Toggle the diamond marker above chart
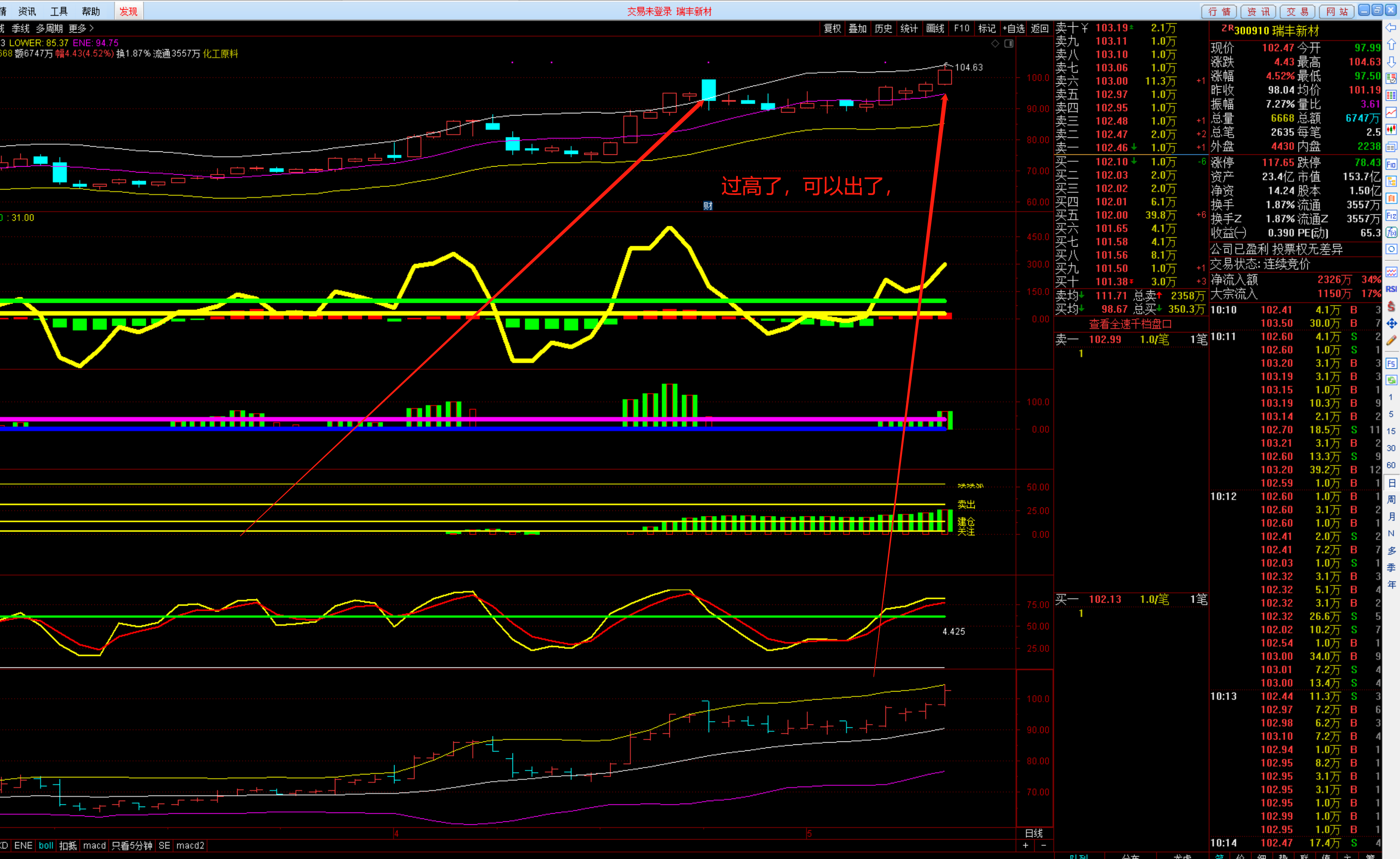The height and width of the screenshot is (859, 1400). [995, 44]
